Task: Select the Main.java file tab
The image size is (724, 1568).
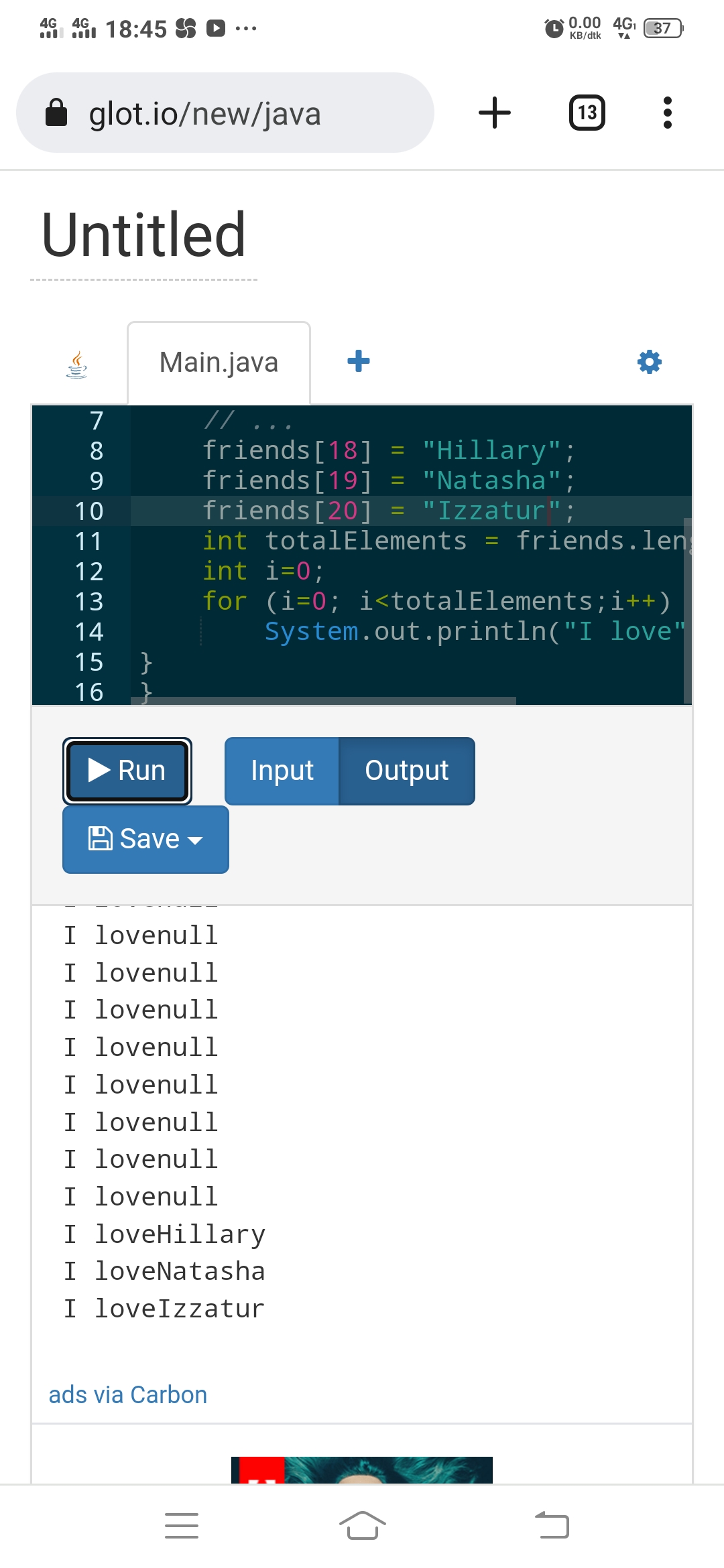Action: [219, 363]
